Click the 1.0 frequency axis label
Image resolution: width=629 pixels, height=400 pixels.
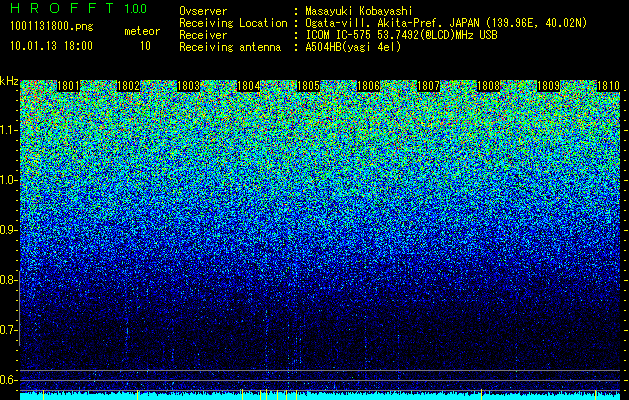point(8,180)
